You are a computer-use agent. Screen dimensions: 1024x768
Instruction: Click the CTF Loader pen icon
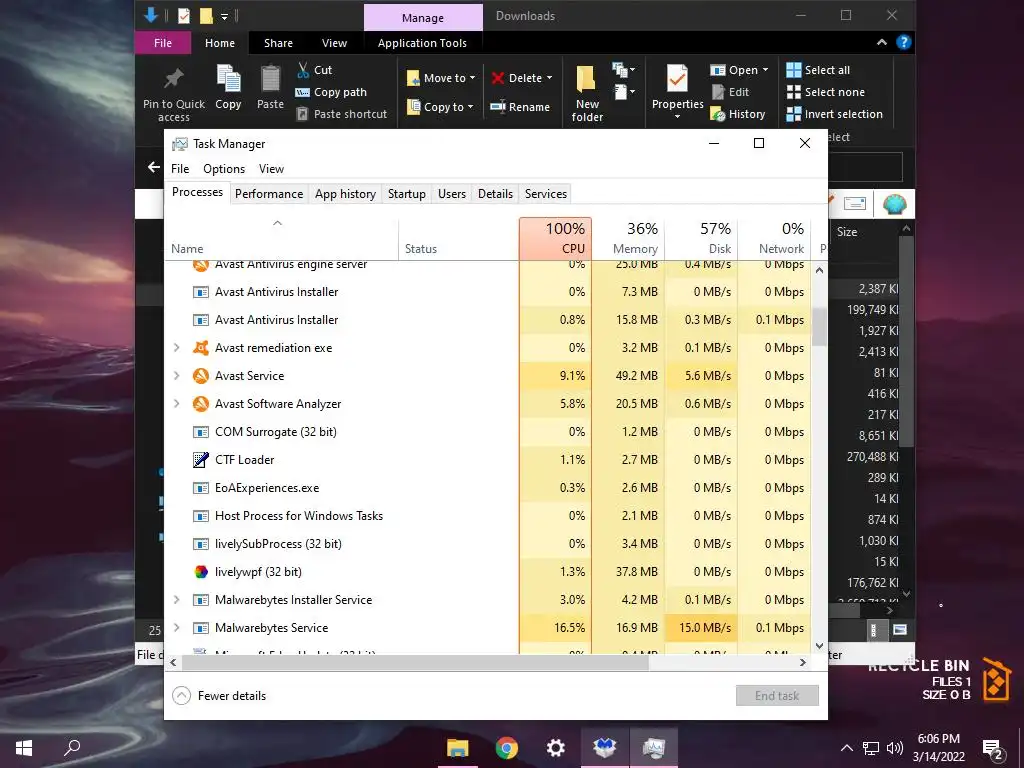pyautogui.click(x=200, y=460)
